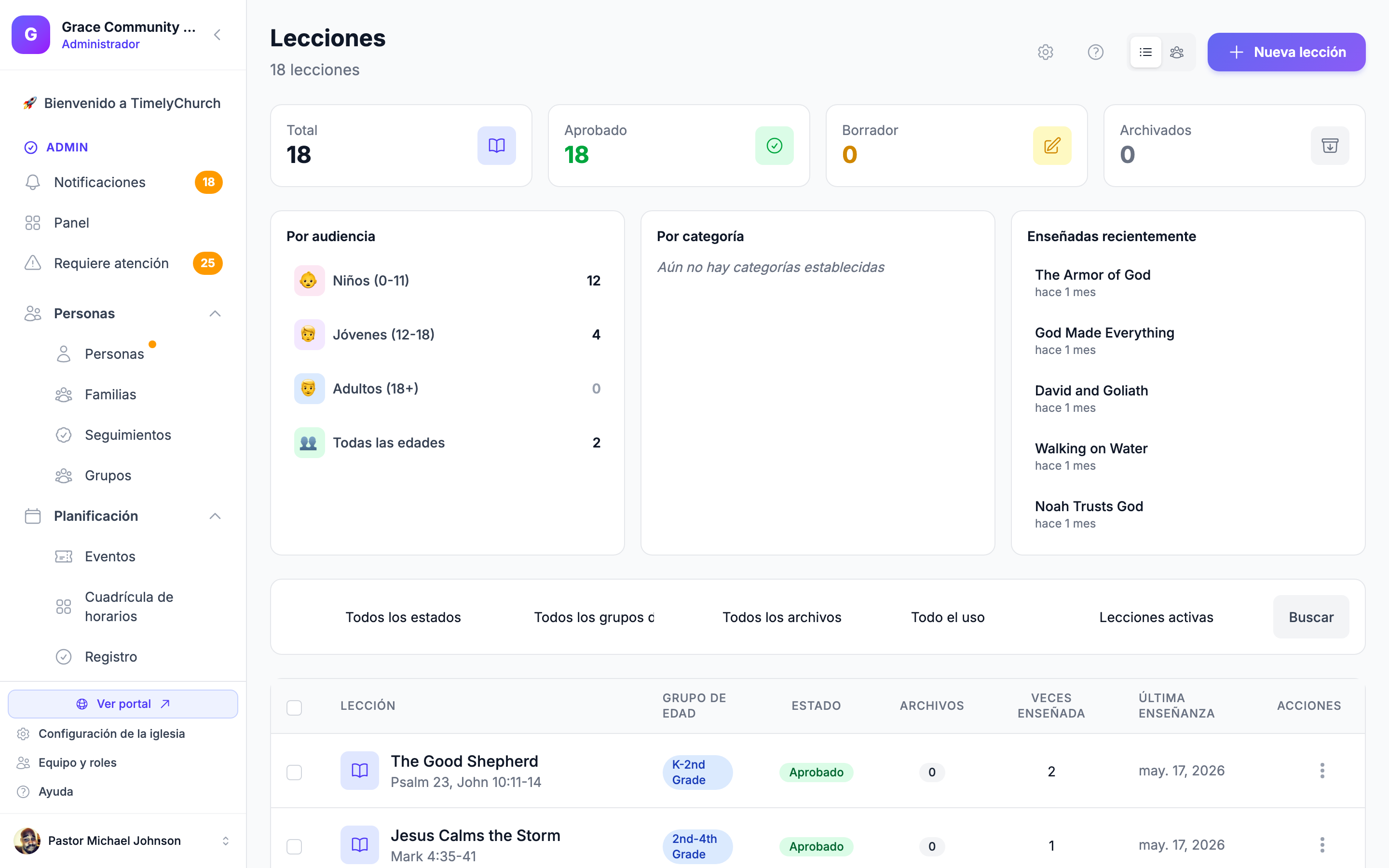Toggle the select-all lessons checkbox in header
This screenshot has width=1389, height=868.
[294, 707]
